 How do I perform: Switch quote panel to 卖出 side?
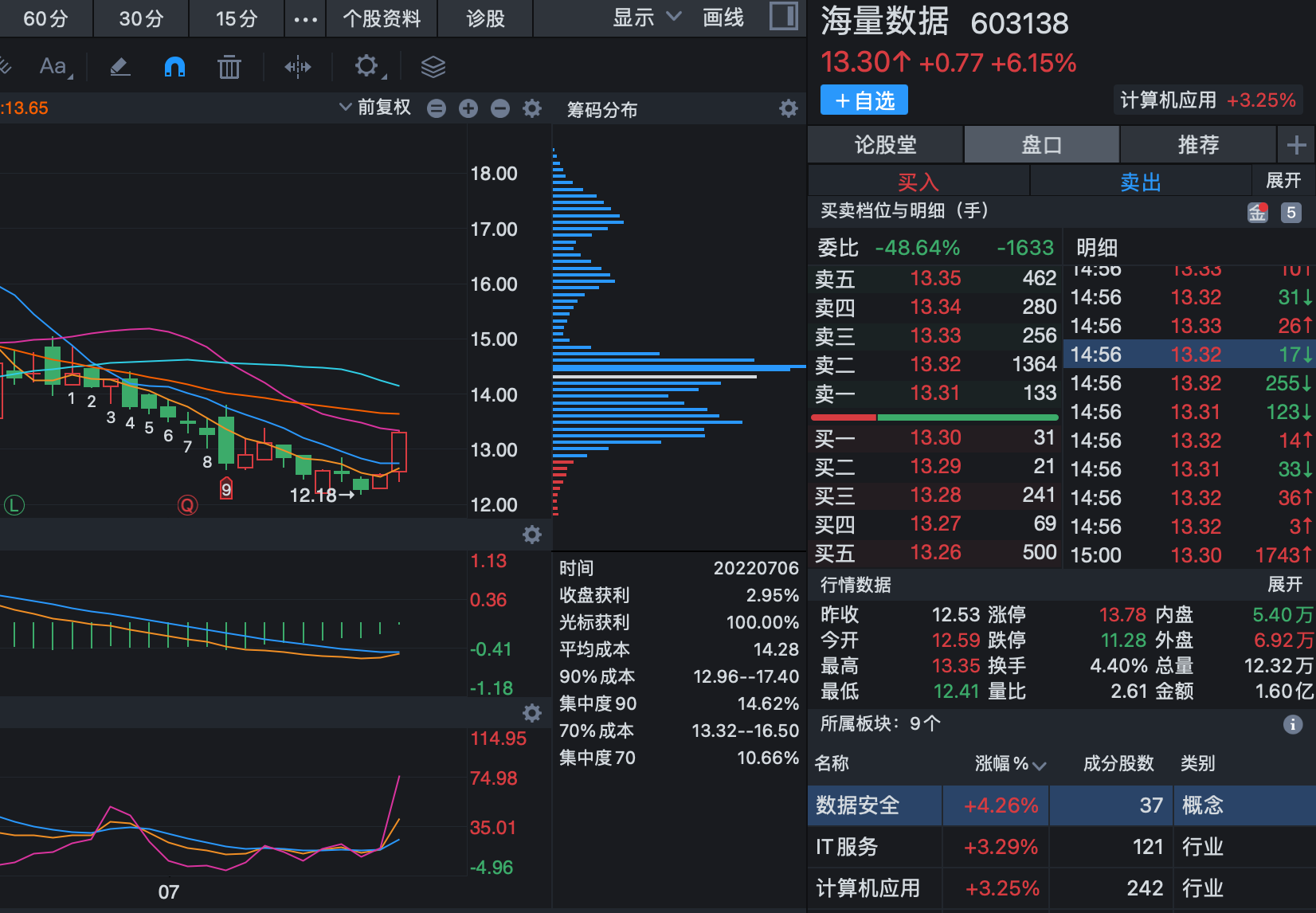tap(1139, 181)
